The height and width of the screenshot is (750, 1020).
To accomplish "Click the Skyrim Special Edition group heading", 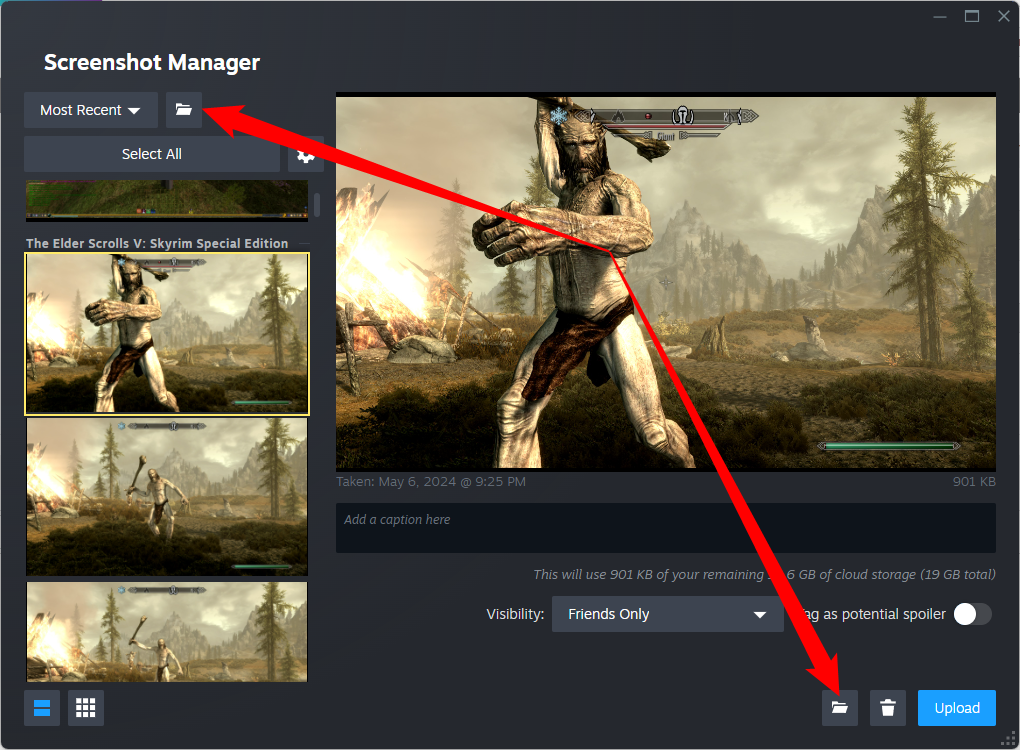I will pos(157,243).
